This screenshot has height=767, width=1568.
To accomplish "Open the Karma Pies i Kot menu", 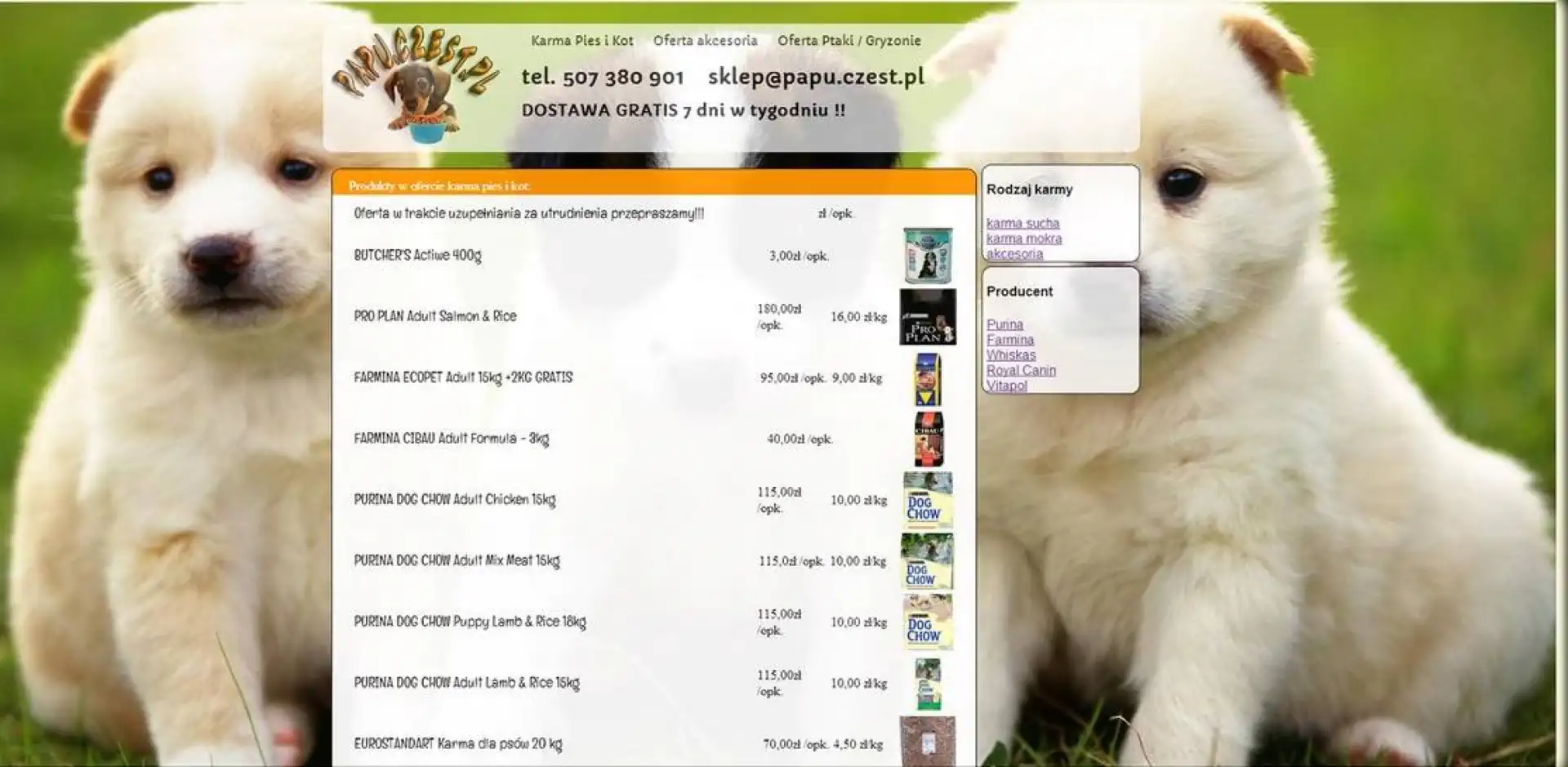I will coord(581,41).
